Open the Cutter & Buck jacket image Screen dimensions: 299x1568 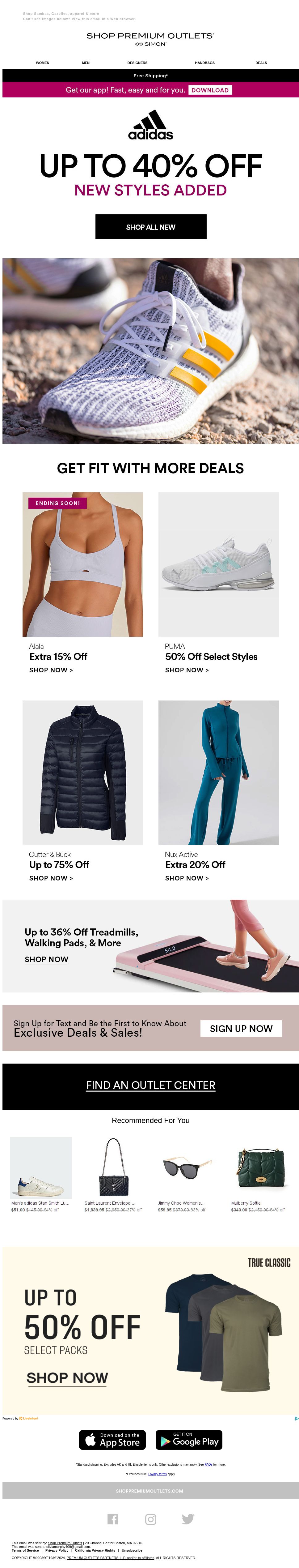click(83, 772)
